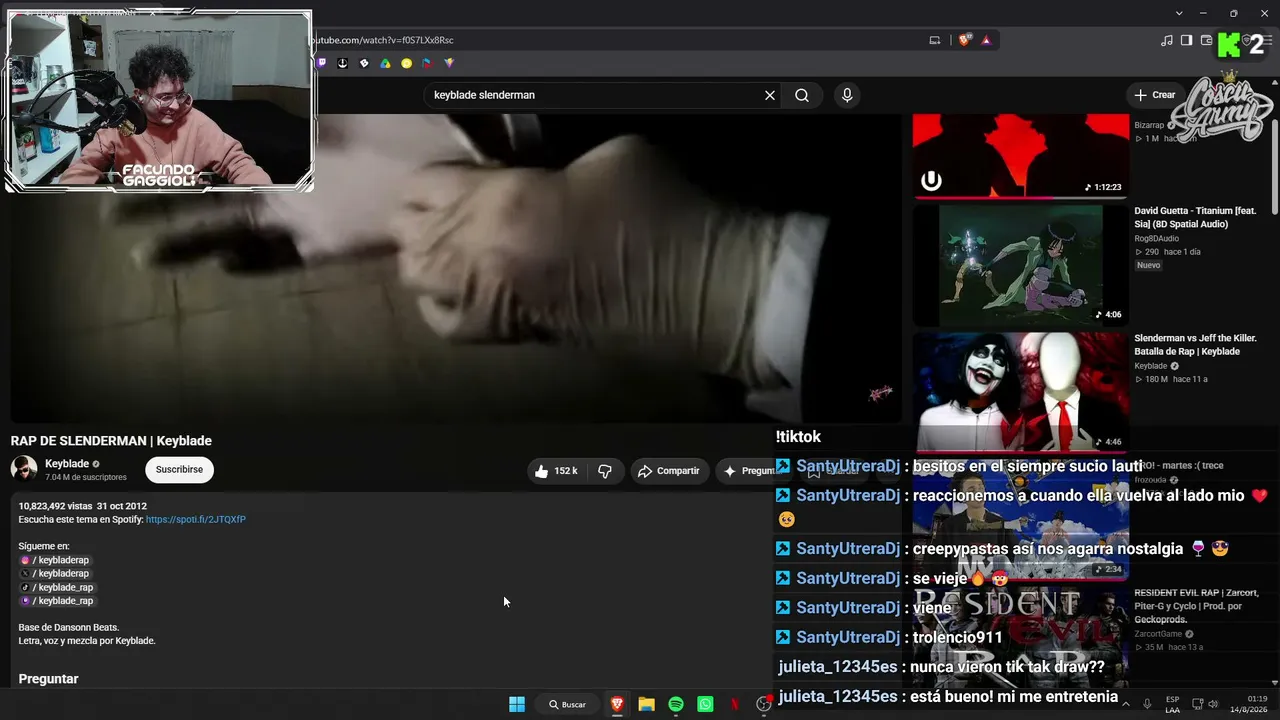Start voice search with the microphone icon
Image resolution: width=1280 pixels, height=720 pixels.
(847, 95)
